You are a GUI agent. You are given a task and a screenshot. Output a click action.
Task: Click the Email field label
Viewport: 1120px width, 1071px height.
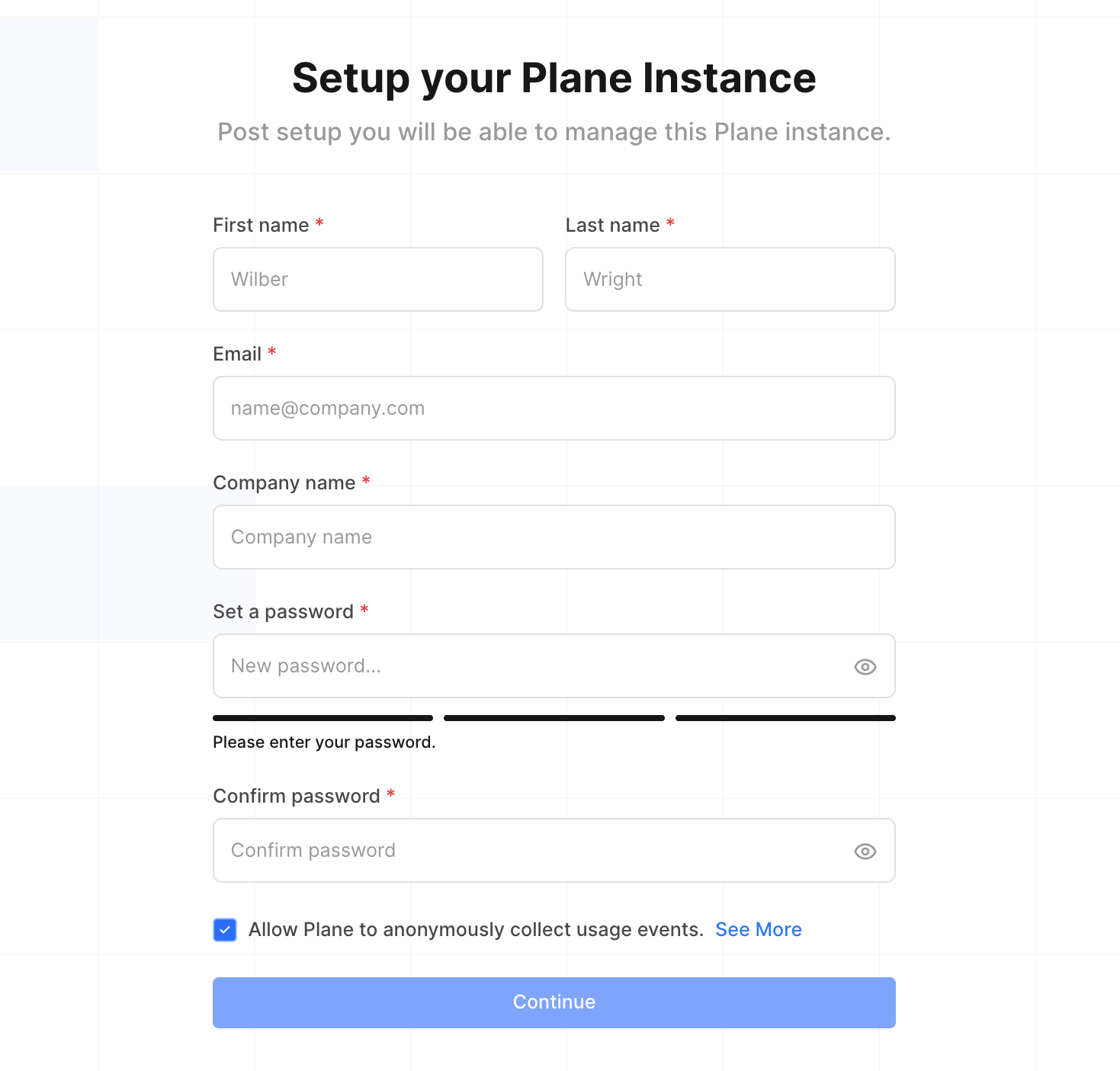click(x=236, y=353)
